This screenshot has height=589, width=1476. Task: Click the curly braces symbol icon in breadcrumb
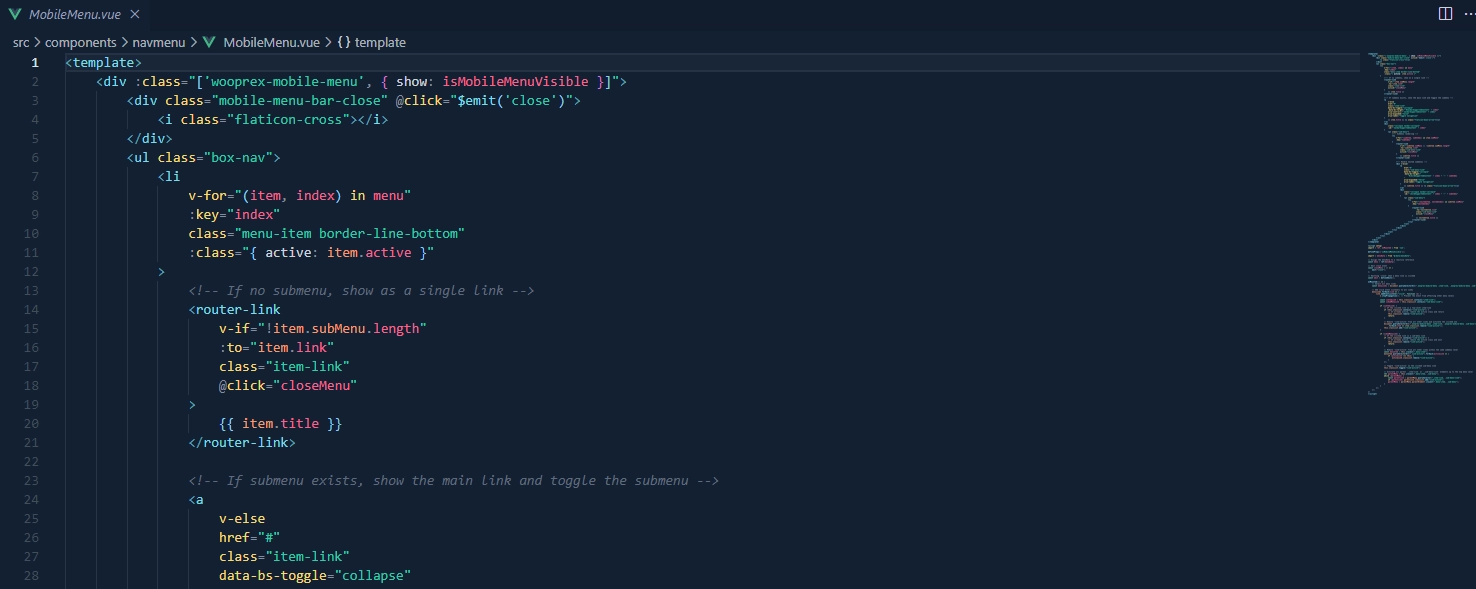point(343,42)
